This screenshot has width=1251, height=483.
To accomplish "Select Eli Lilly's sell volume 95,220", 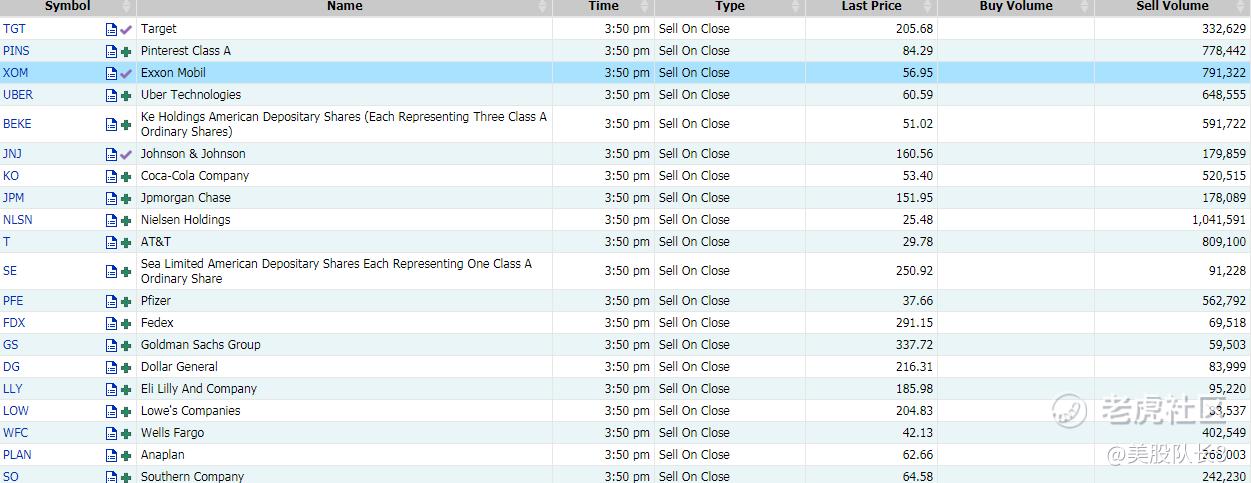I will click(x=1227, y=389).
